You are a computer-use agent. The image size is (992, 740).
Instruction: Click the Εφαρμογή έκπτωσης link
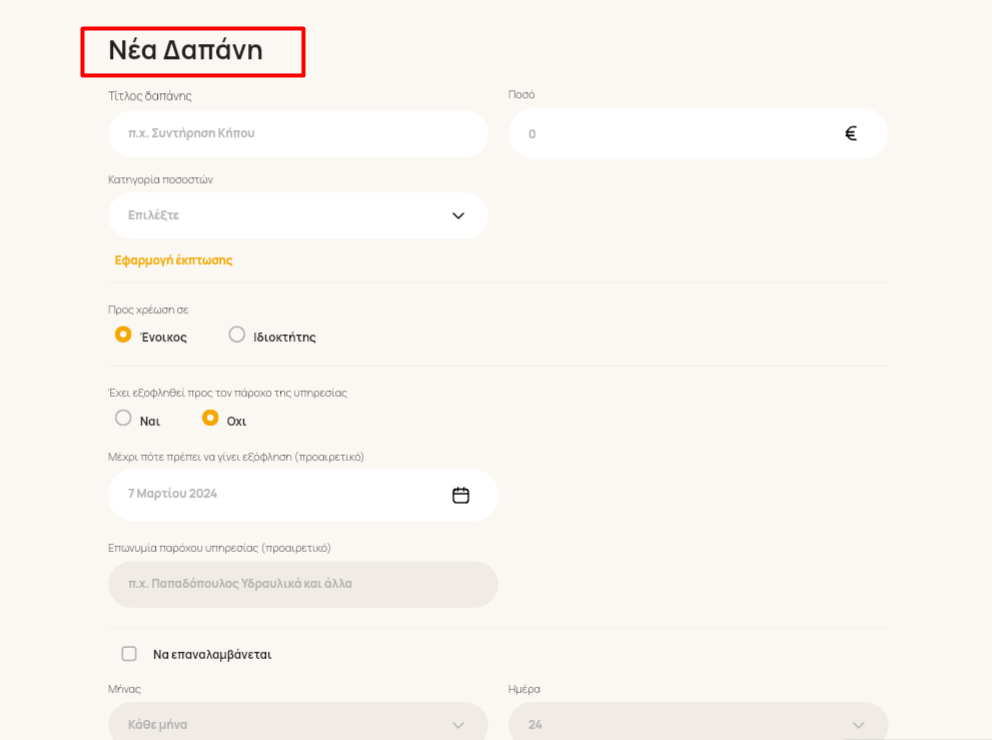point(173,260)
